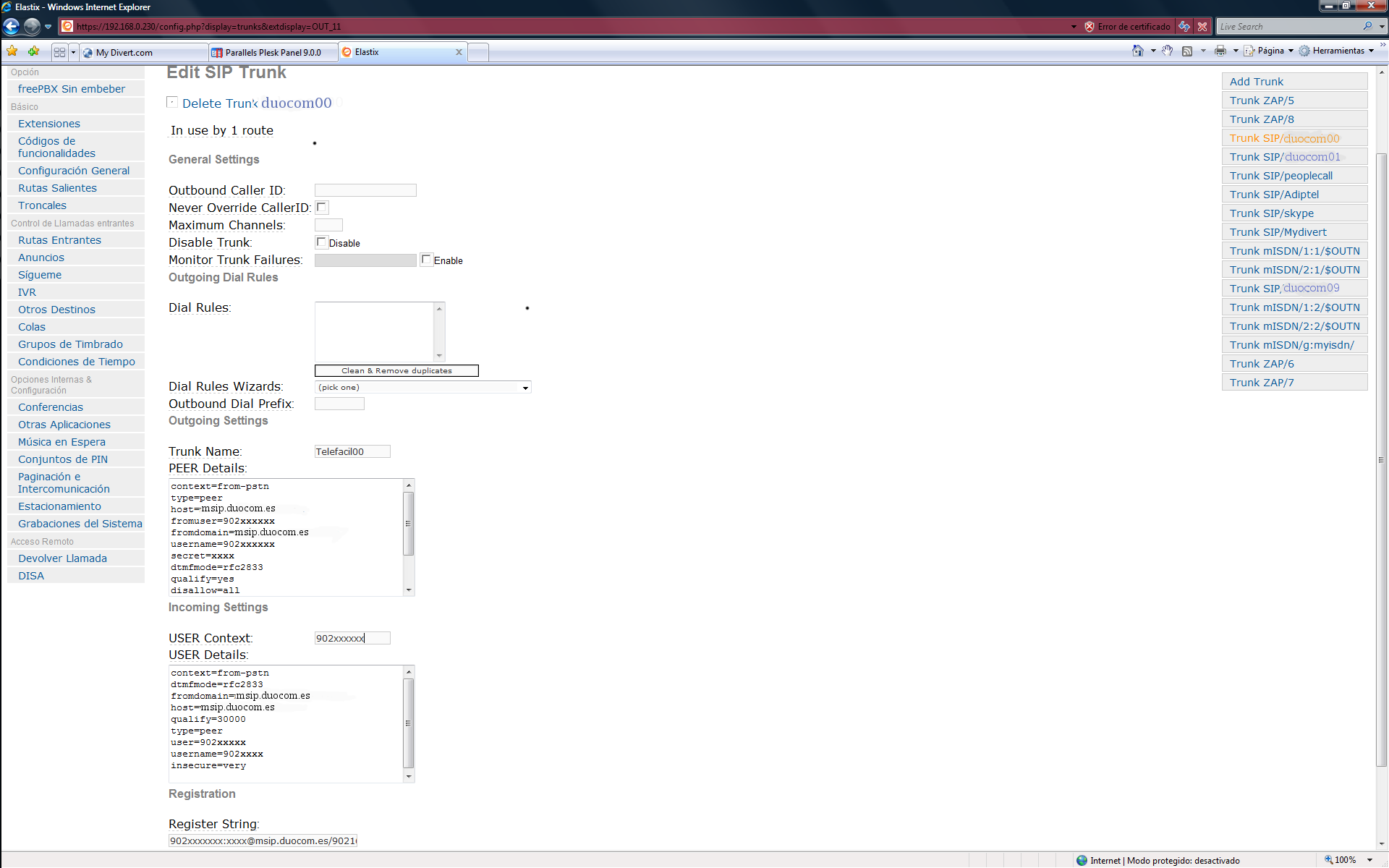
Task: Open the Página dropdown menu
Action: click(x=1270, y=51)
